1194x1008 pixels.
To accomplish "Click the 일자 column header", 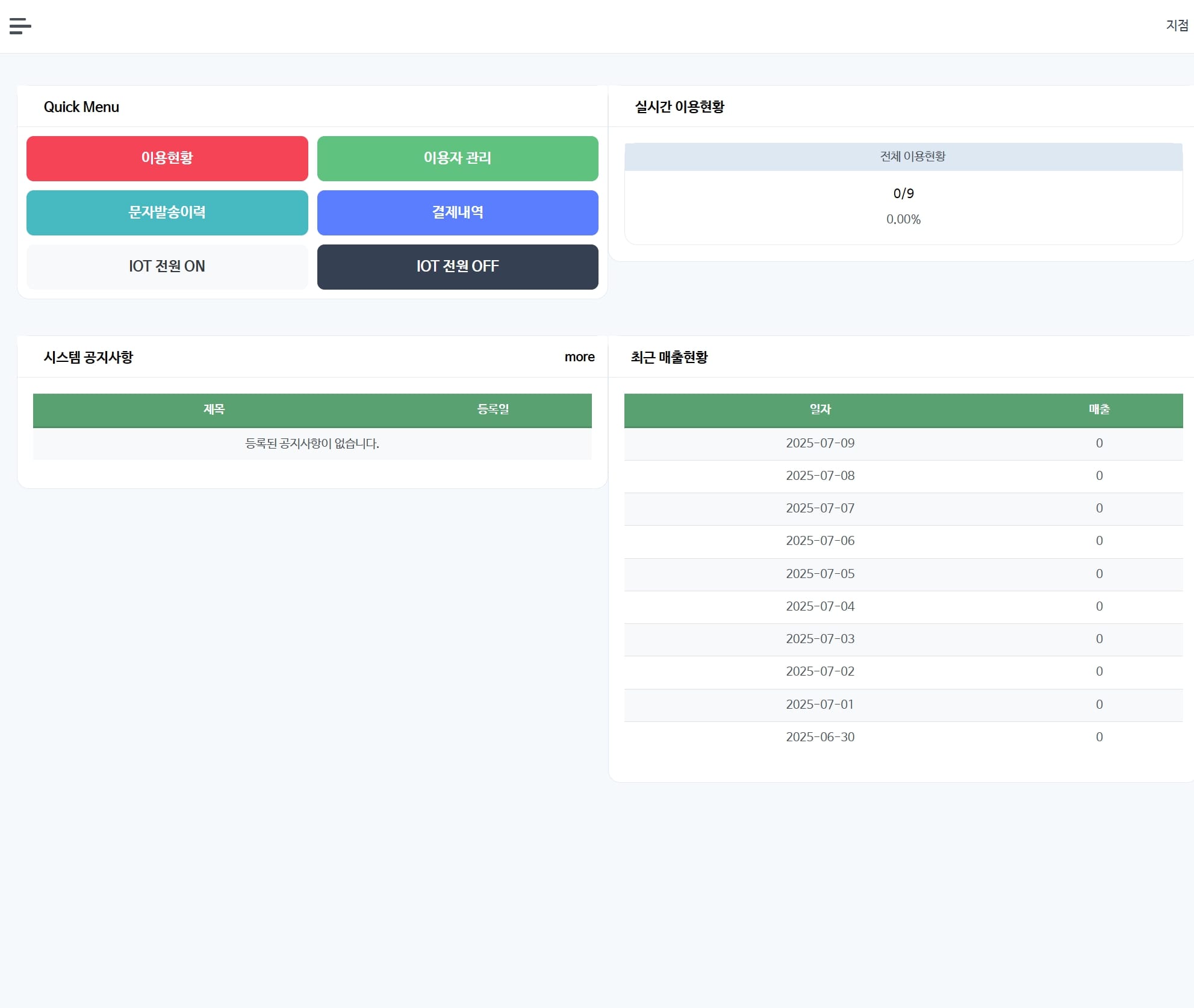I will [820, 410].
